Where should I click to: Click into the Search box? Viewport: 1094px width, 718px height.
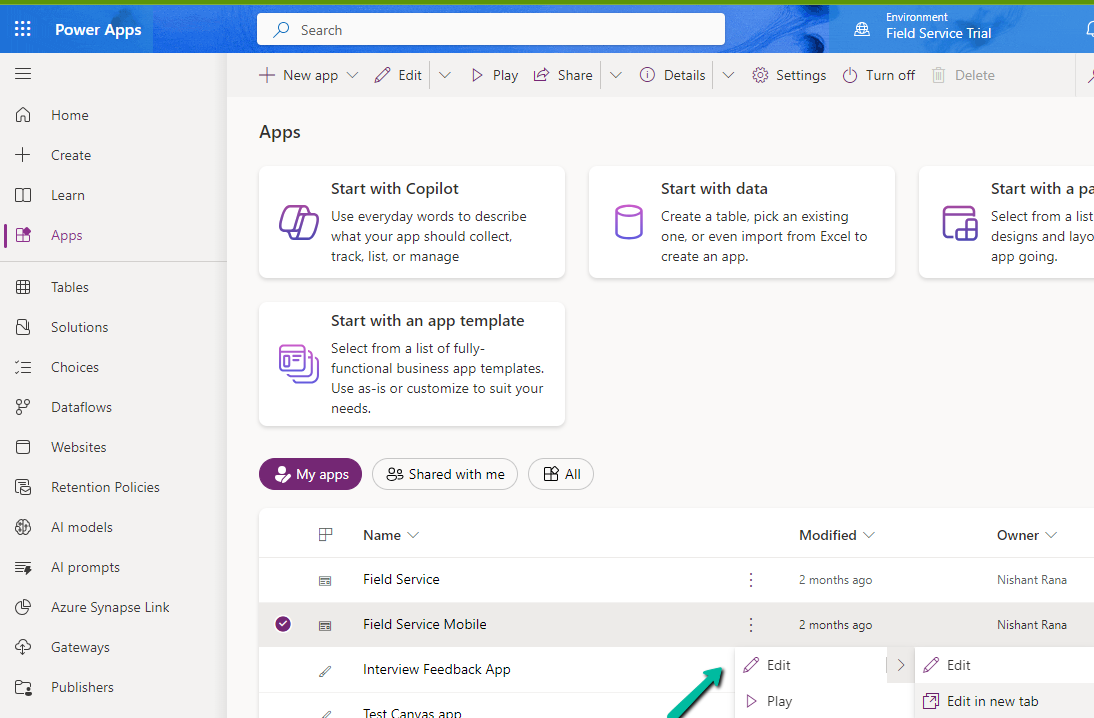(x=490, y=30)
